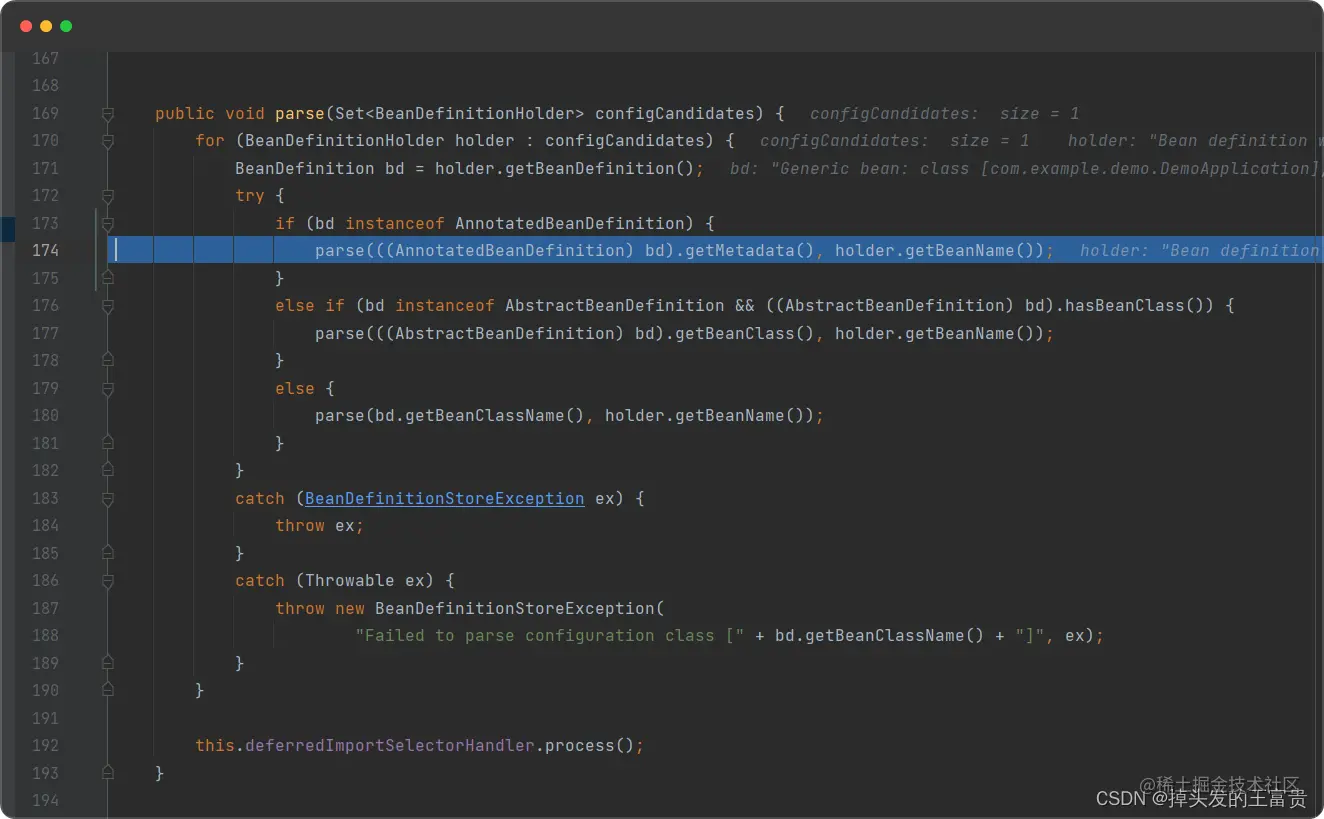Click the fold end marker at line 181
Viewport: 1324px width, 819px height.
pos(108,443)
